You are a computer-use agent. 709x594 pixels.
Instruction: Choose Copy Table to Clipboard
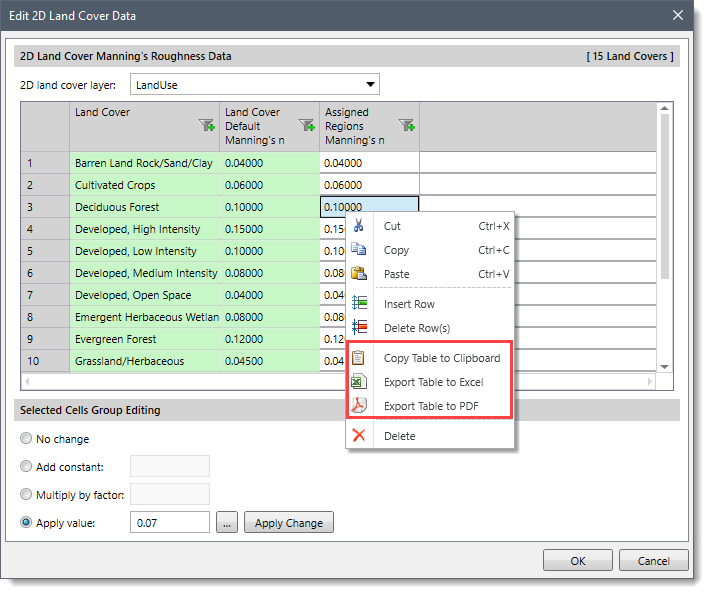coord(430,358)
